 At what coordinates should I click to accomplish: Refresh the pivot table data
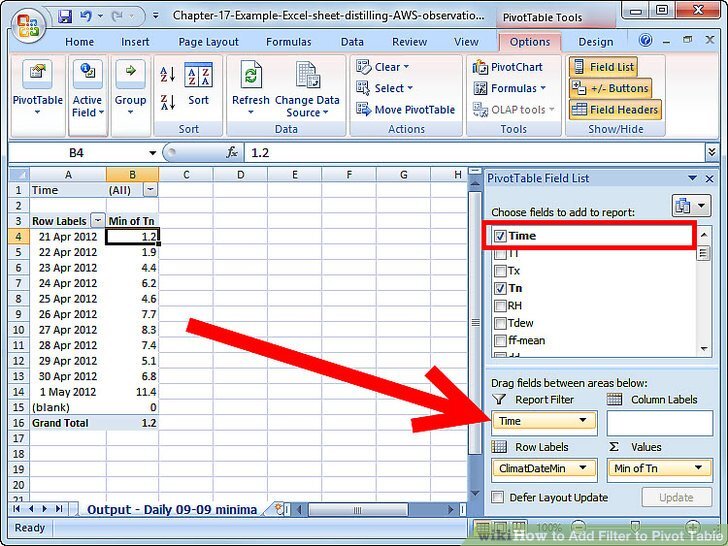point(251,89)
